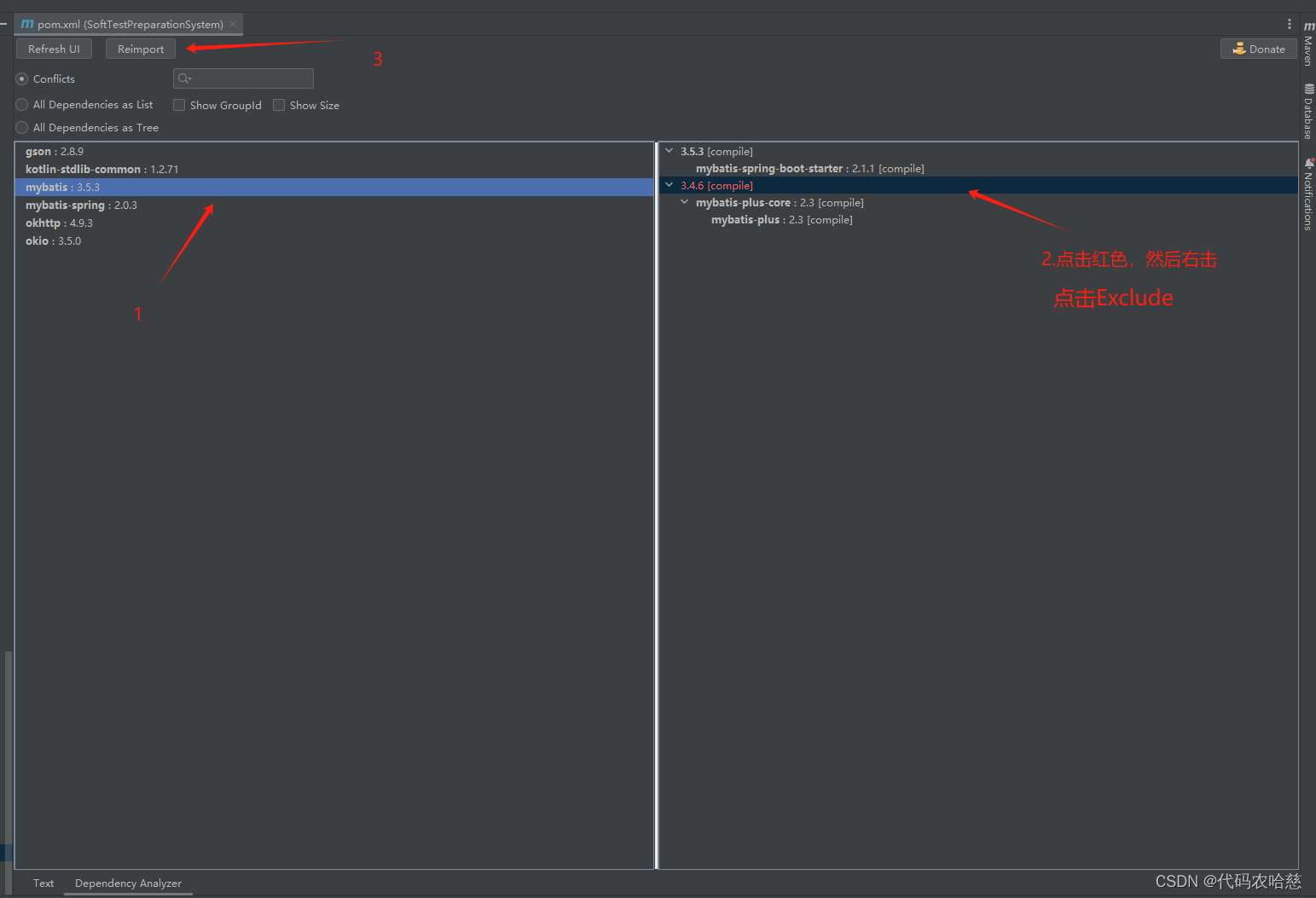Enable the Show Size checkbox

point(279,105)
